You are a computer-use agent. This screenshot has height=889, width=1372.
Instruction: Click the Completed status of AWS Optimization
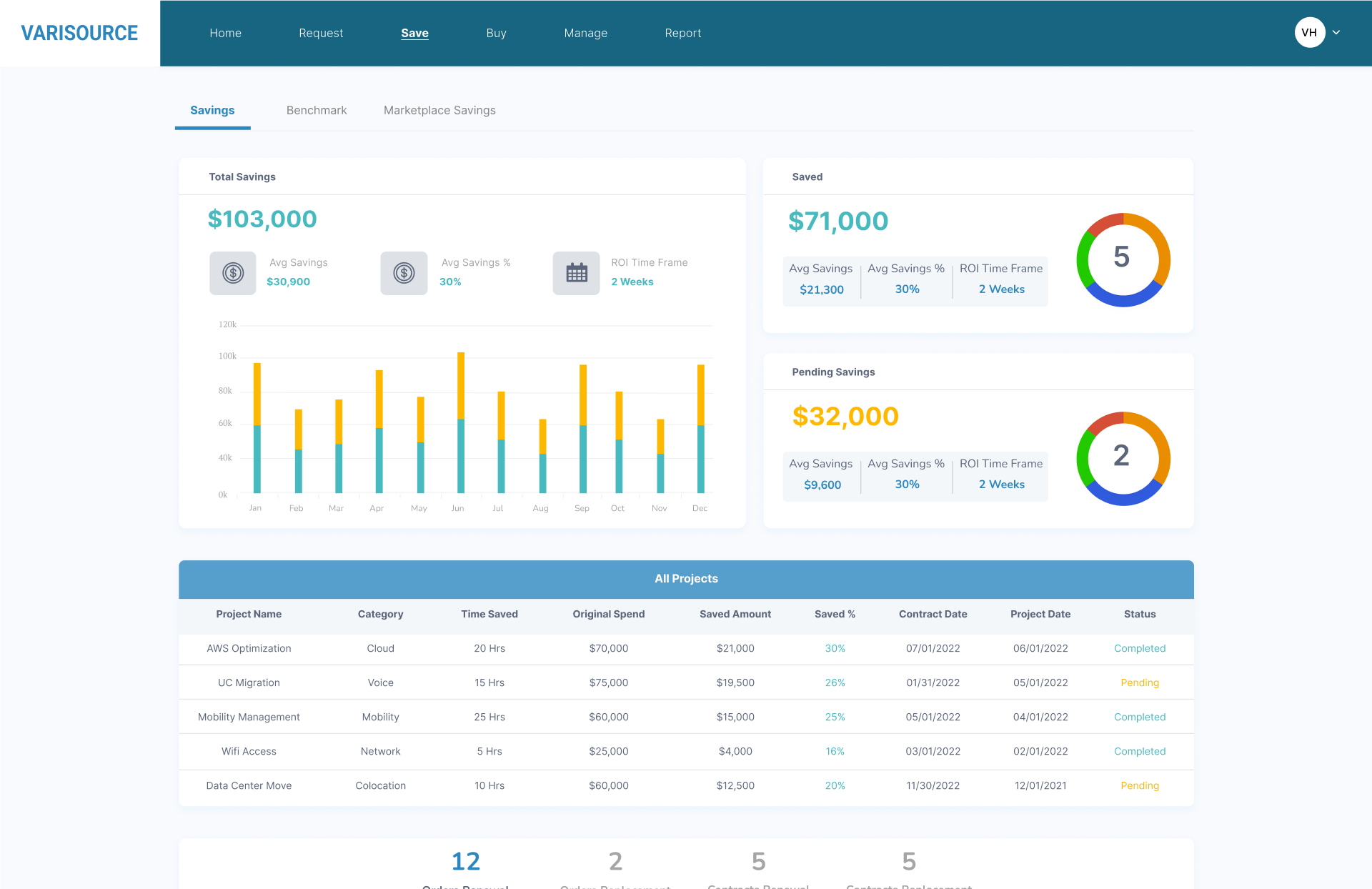pyautogui.click(x=1140, y=648)
